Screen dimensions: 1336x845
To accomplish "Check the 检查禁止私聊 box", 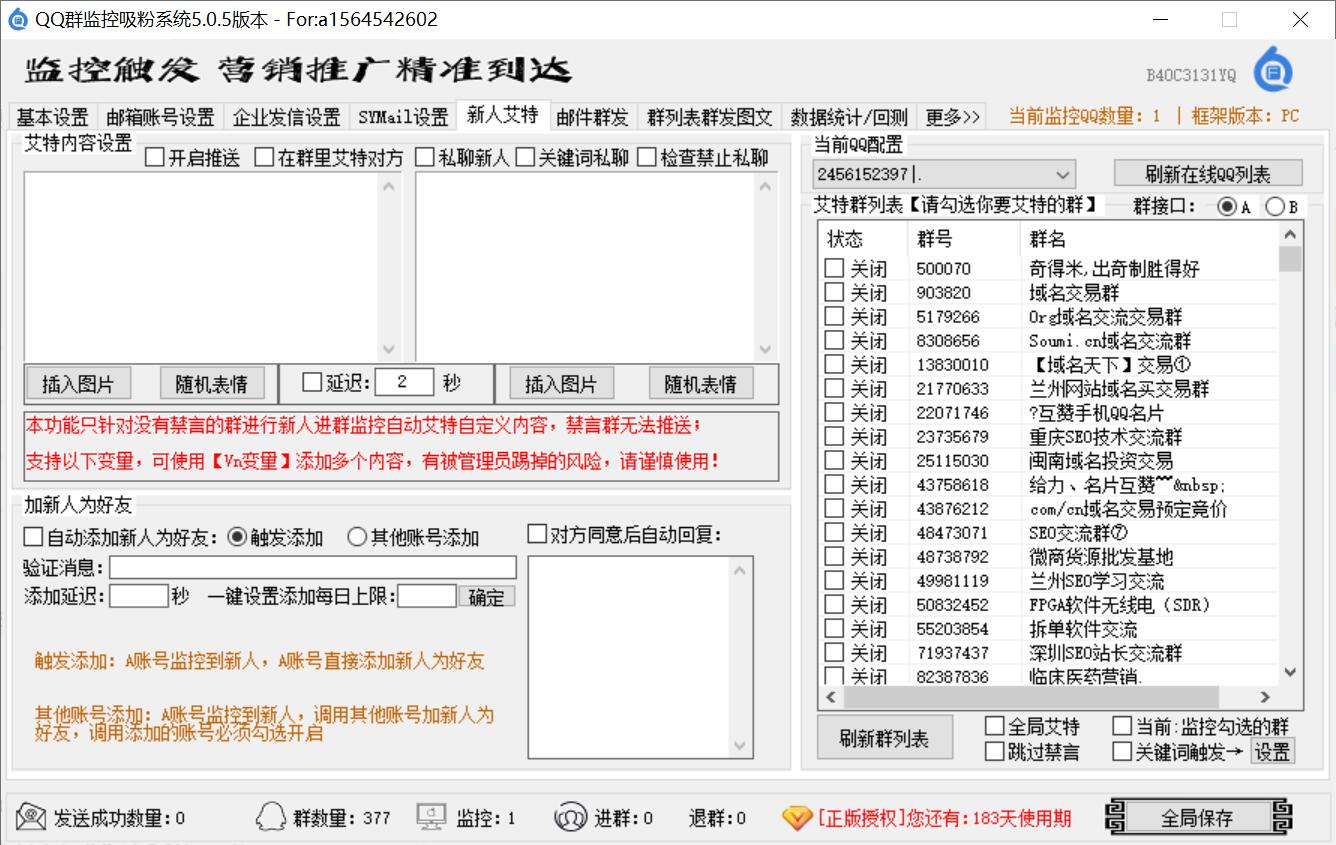I will coord(646,157).
